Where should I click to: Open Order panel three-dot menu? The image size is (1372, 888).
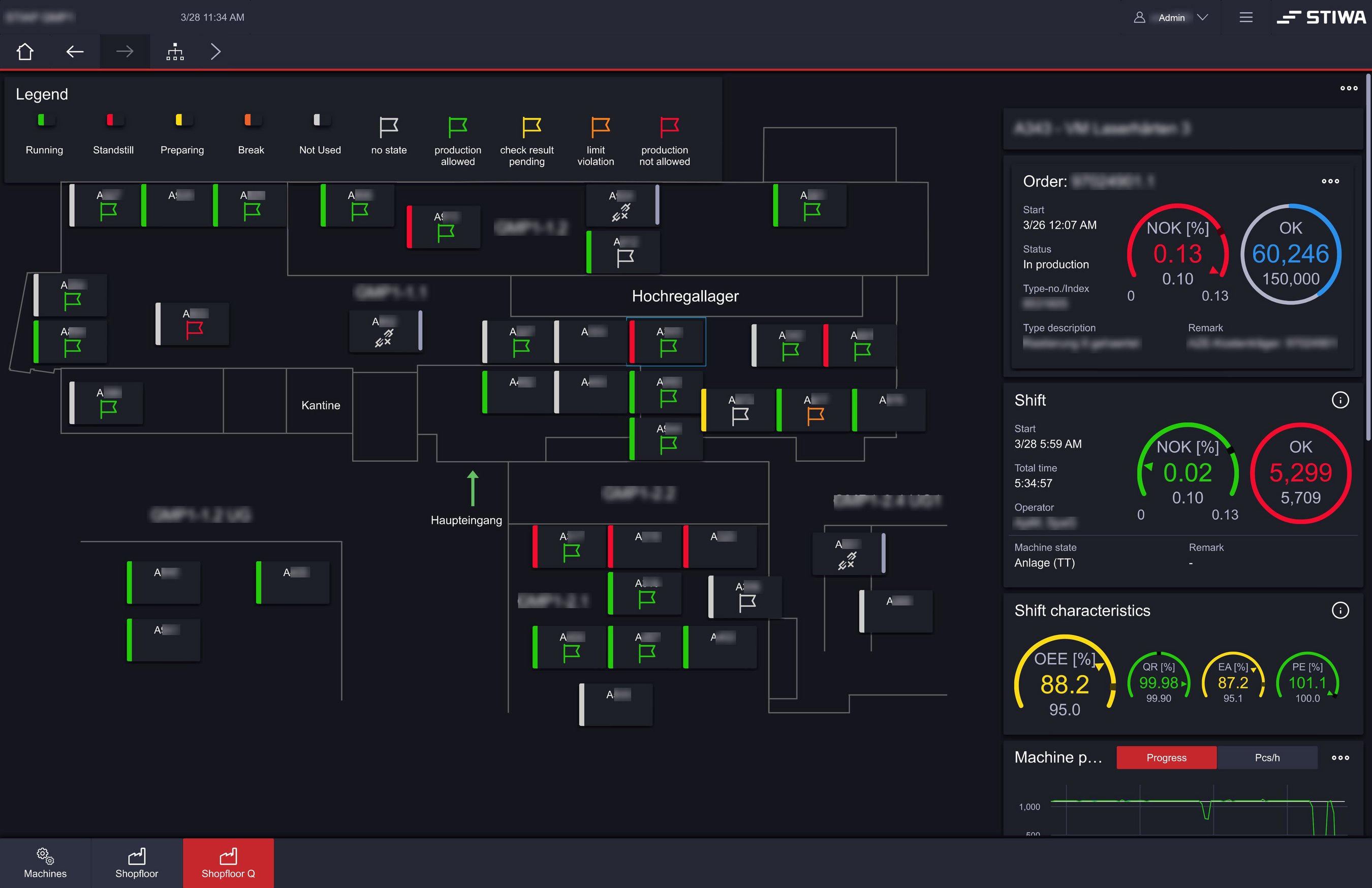(1330, 181)
